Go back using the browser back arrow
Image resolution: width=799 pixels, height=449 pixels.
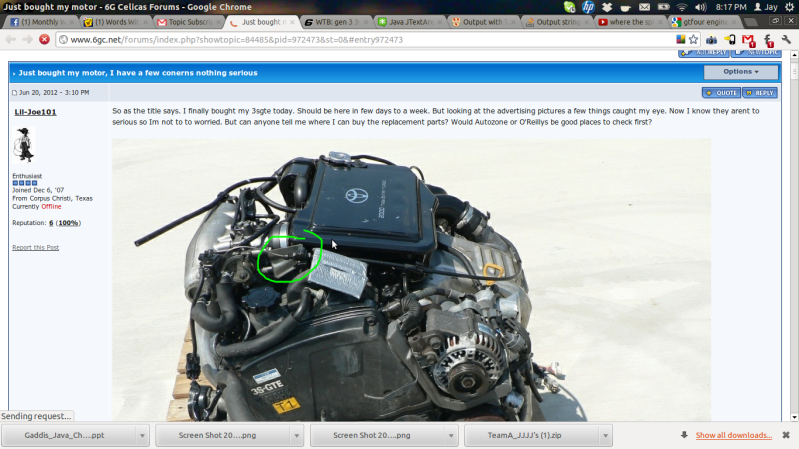pyautogui.click(x=11, y=39)
